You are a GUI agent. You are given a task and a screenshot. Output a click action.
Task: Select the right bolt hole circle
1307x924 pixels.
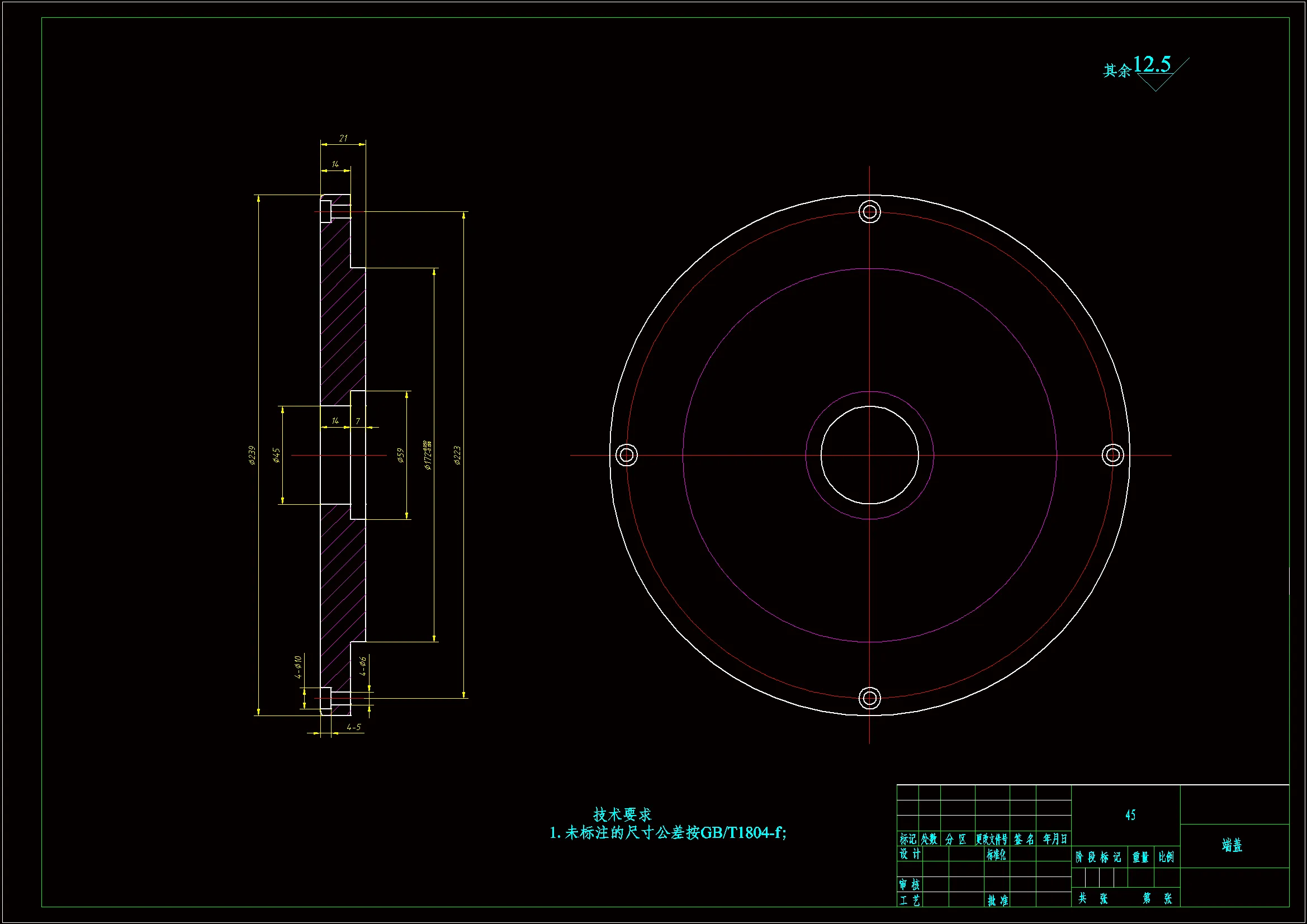pos(1112,455)
